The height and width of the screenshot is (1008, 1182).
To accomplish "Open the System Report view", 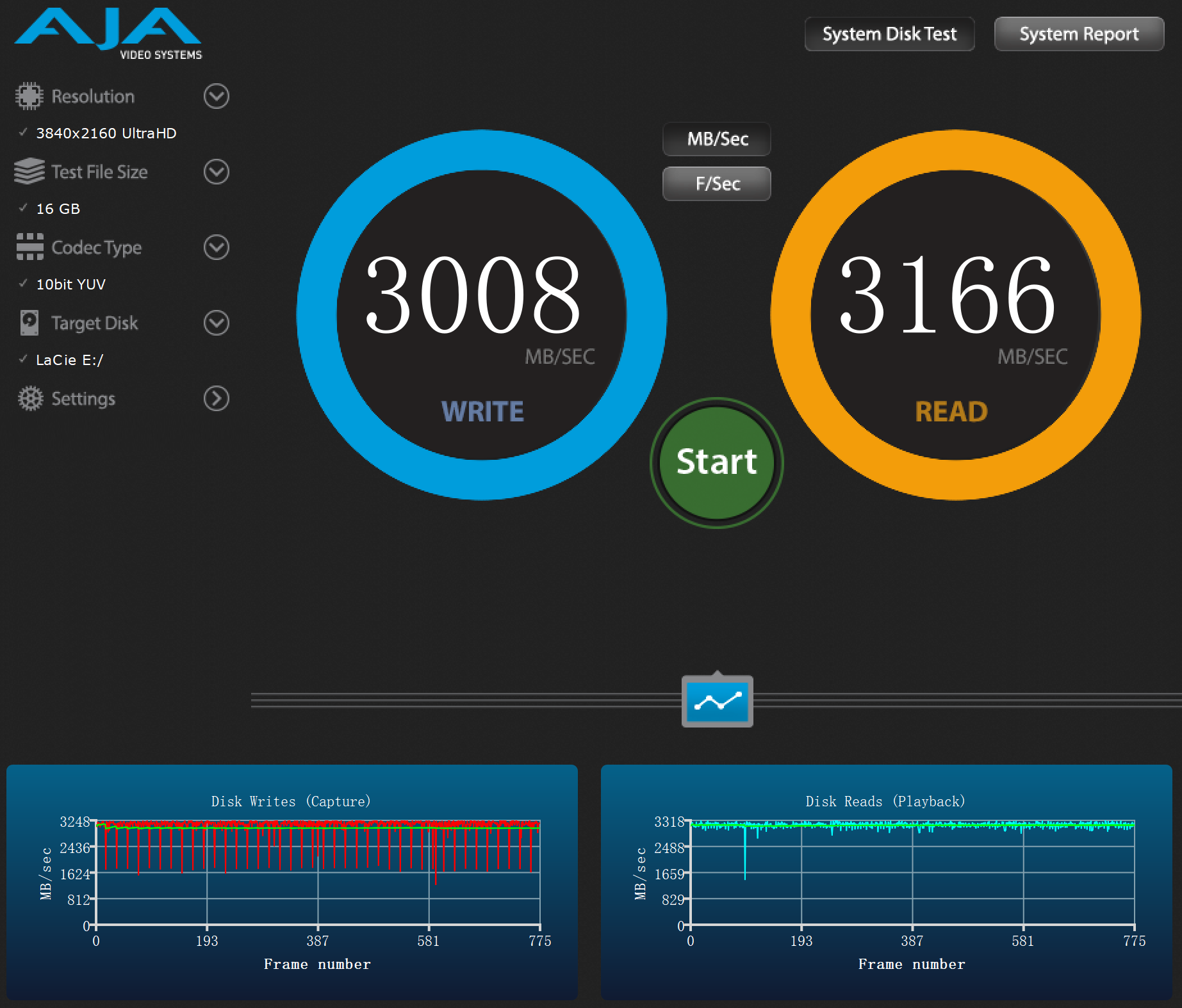I will click(x=1079, y=34).
